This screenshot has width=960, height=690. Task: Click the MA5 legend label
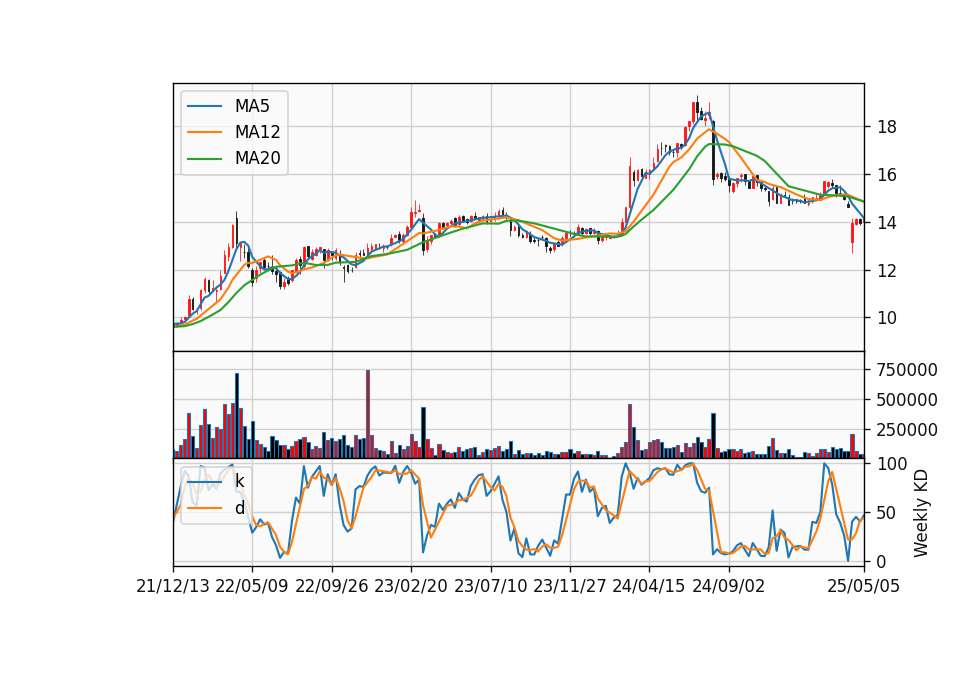pyautogui.click(x=252, y=106)
